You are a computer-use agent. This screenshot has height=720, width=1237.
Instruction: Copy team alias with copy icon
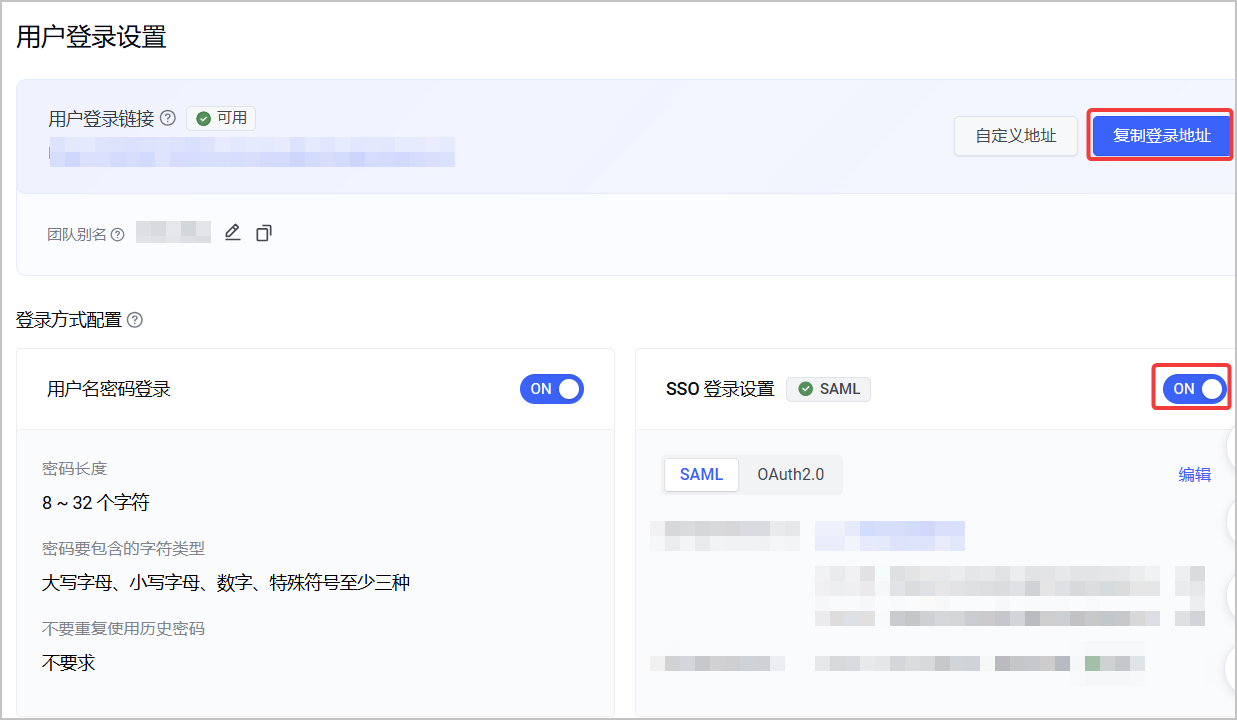[264, 233]
